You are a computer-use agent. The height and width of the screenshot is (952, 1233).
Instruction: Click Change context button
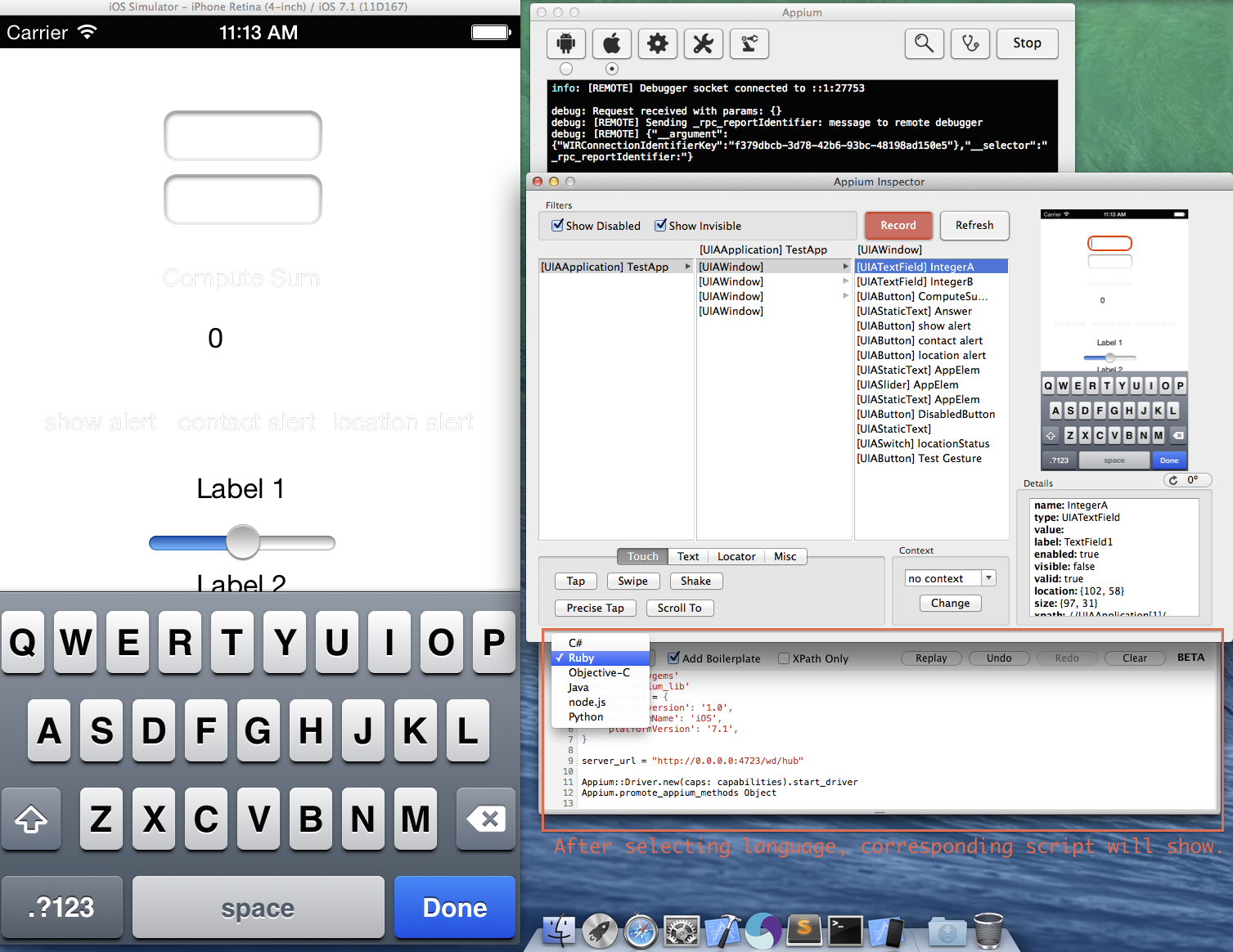tap(950, 603)
